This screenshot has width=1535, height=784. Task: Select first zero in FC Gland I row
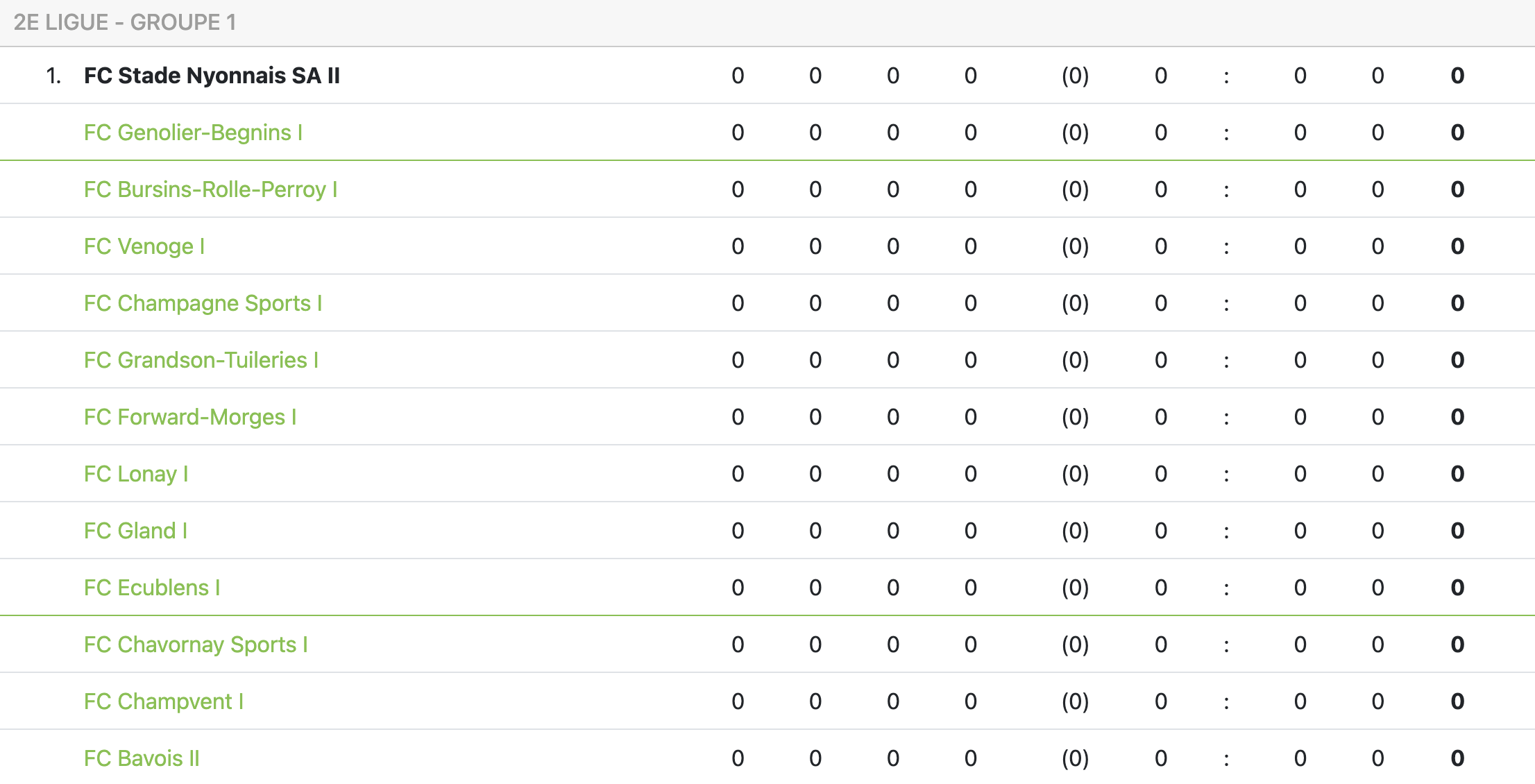(x=738, y=531)
